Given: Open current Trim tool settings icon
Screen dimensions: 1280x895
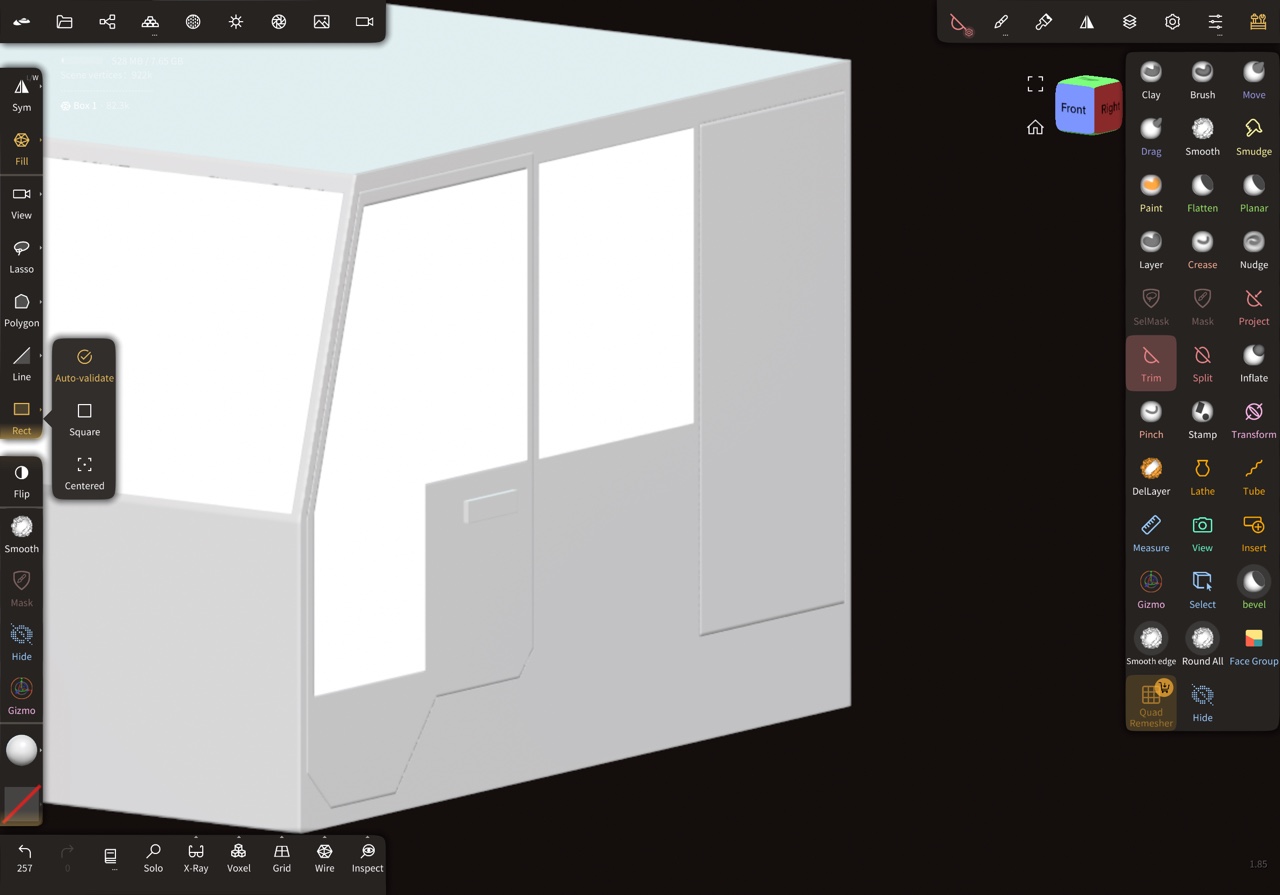Looking at the screenshot, I should click(960, 23).
